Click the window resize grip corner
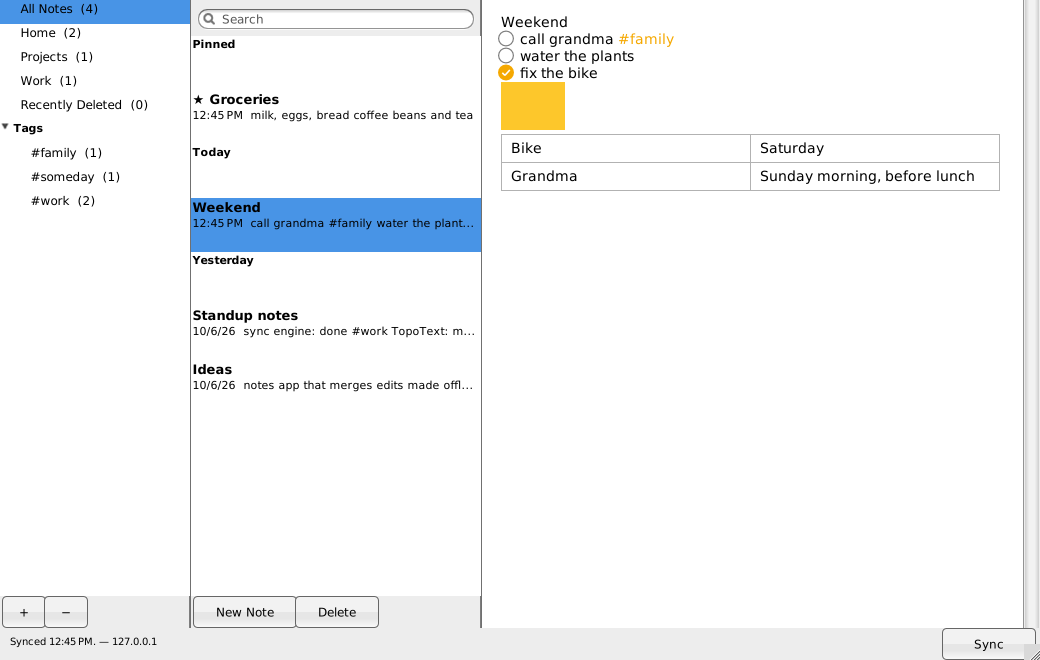 click(x=1034, y=654)
